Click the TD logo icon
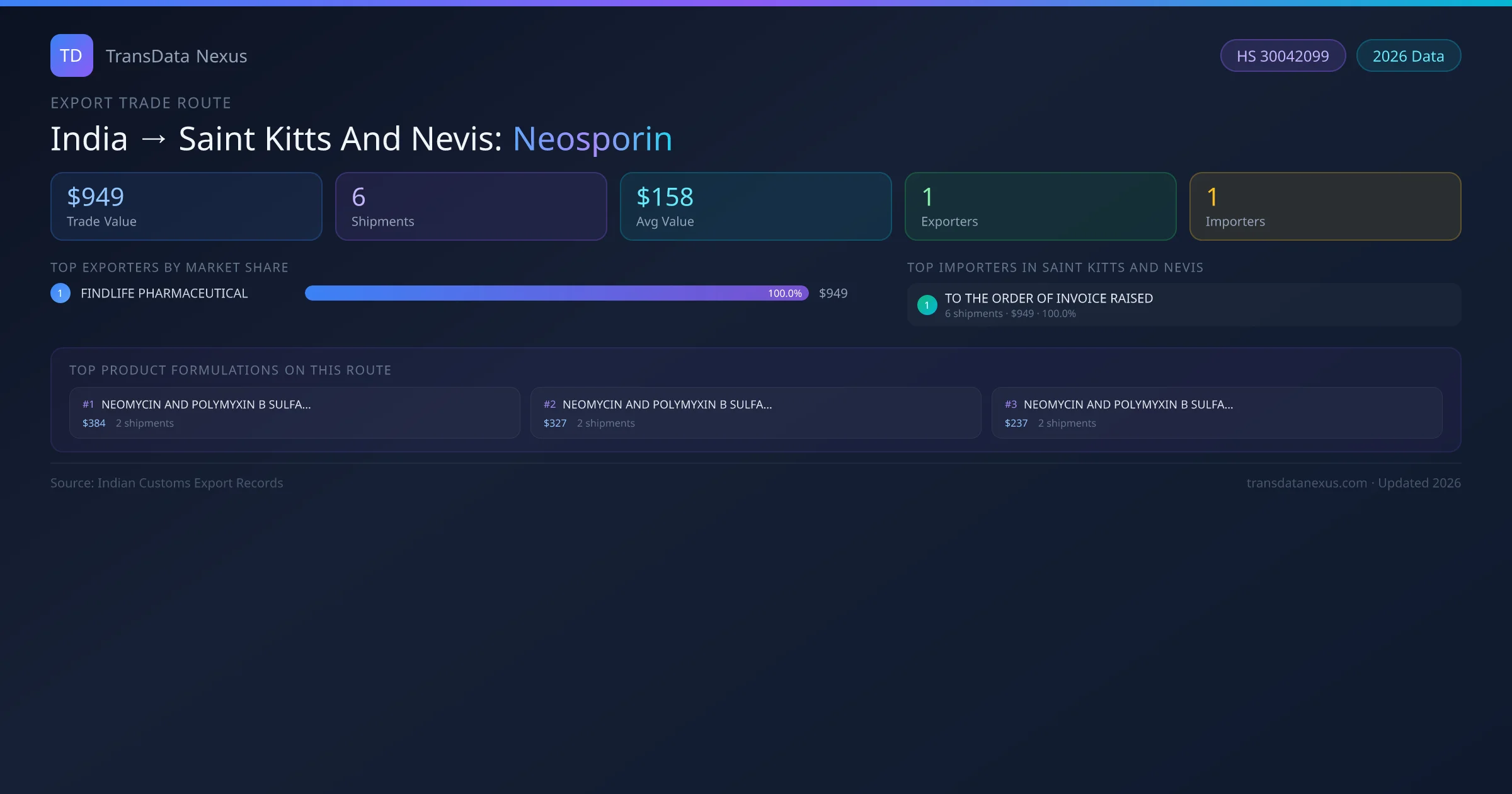Viewport: 1512px width, 794px height. [71, 55]
